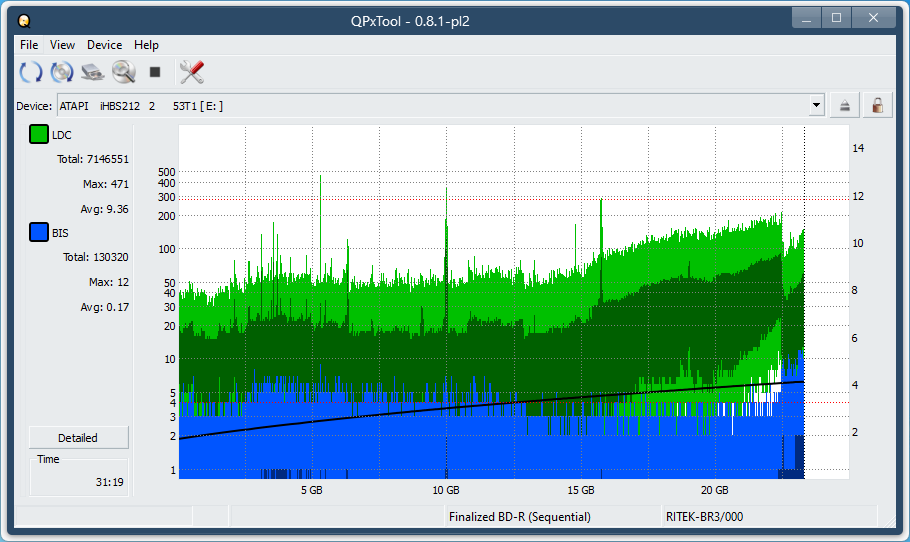Click the 20 GB axis label

714,490
